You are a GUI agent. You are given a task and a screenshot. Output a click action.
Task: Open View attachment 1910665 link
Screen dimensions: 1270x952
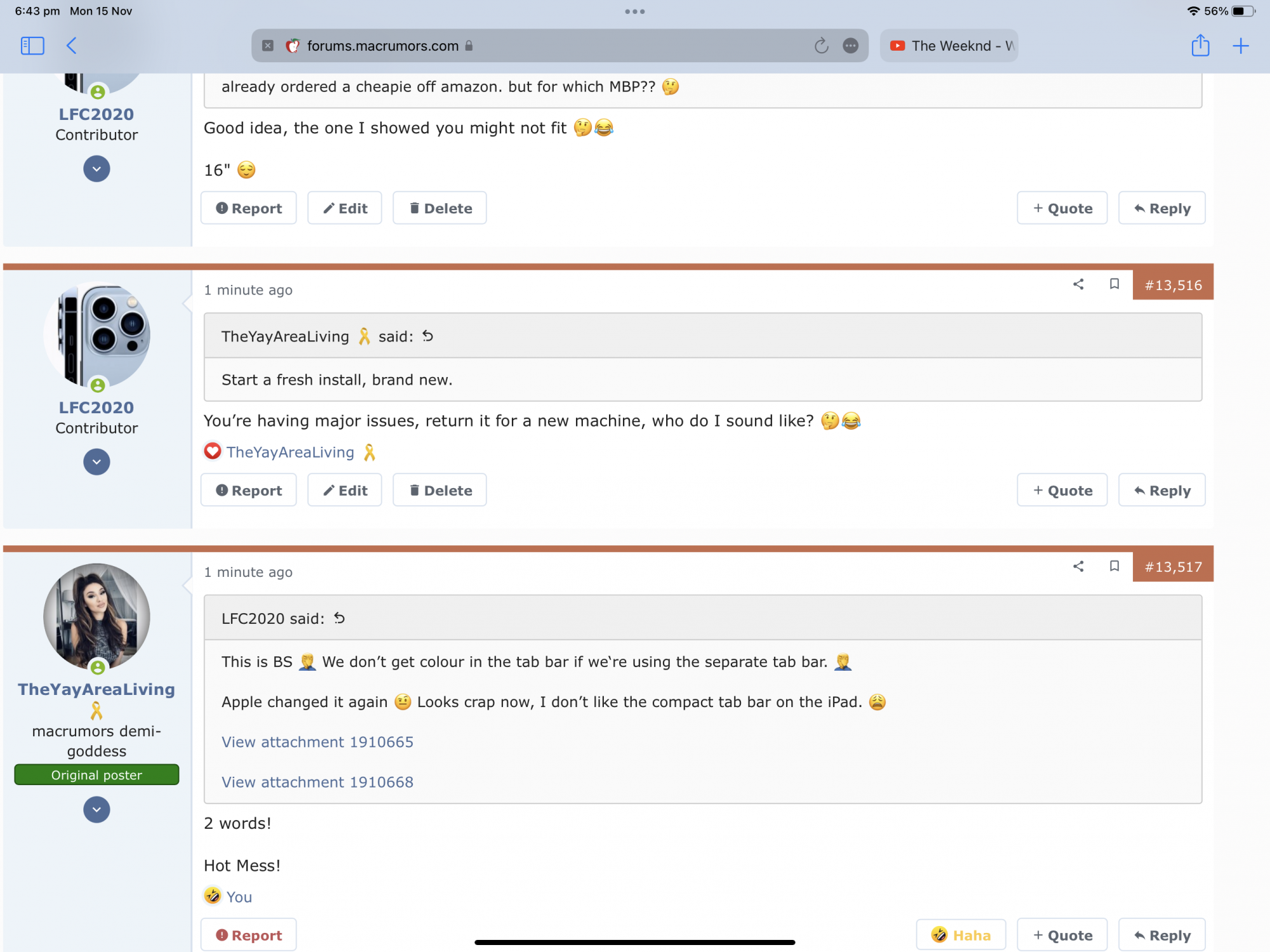coord(317,742)
